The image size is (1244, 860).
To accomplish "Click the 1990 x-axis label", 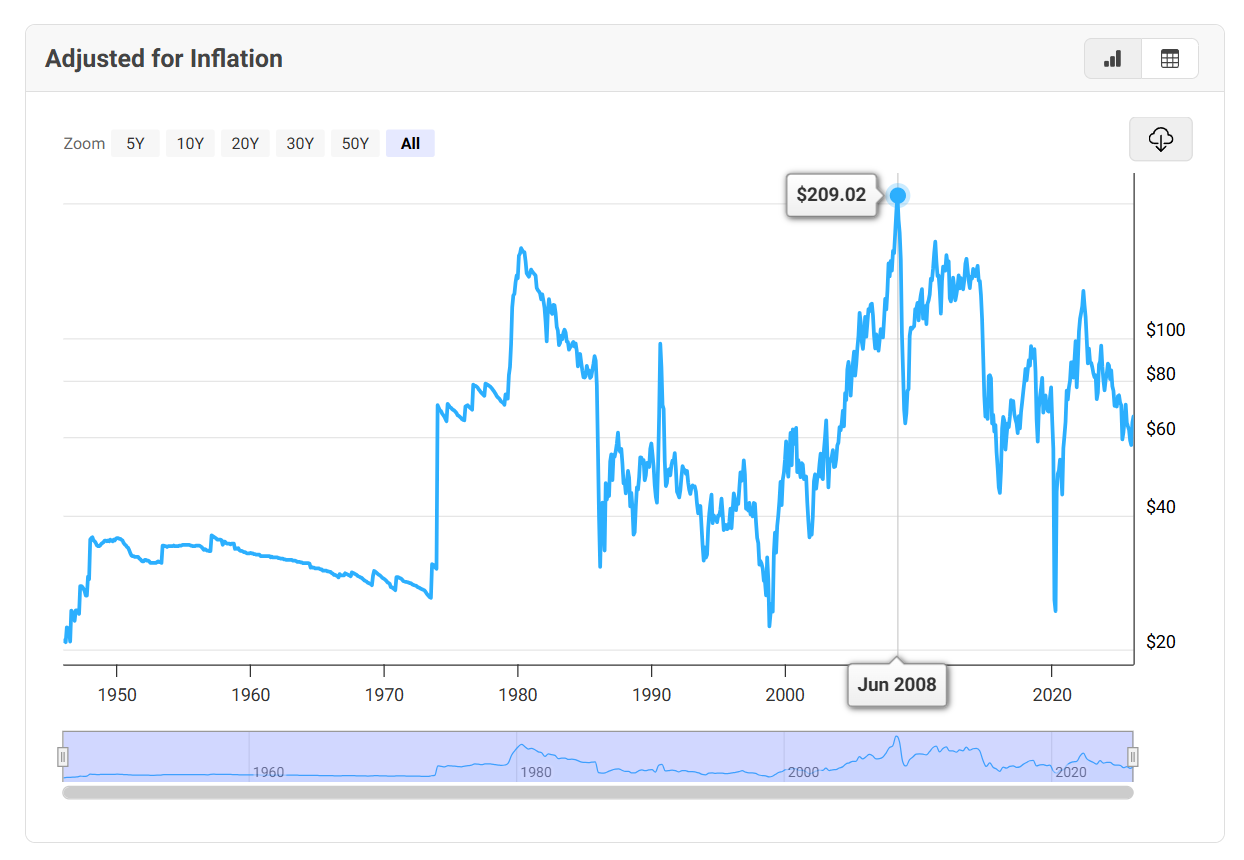I will pos(651,695).
